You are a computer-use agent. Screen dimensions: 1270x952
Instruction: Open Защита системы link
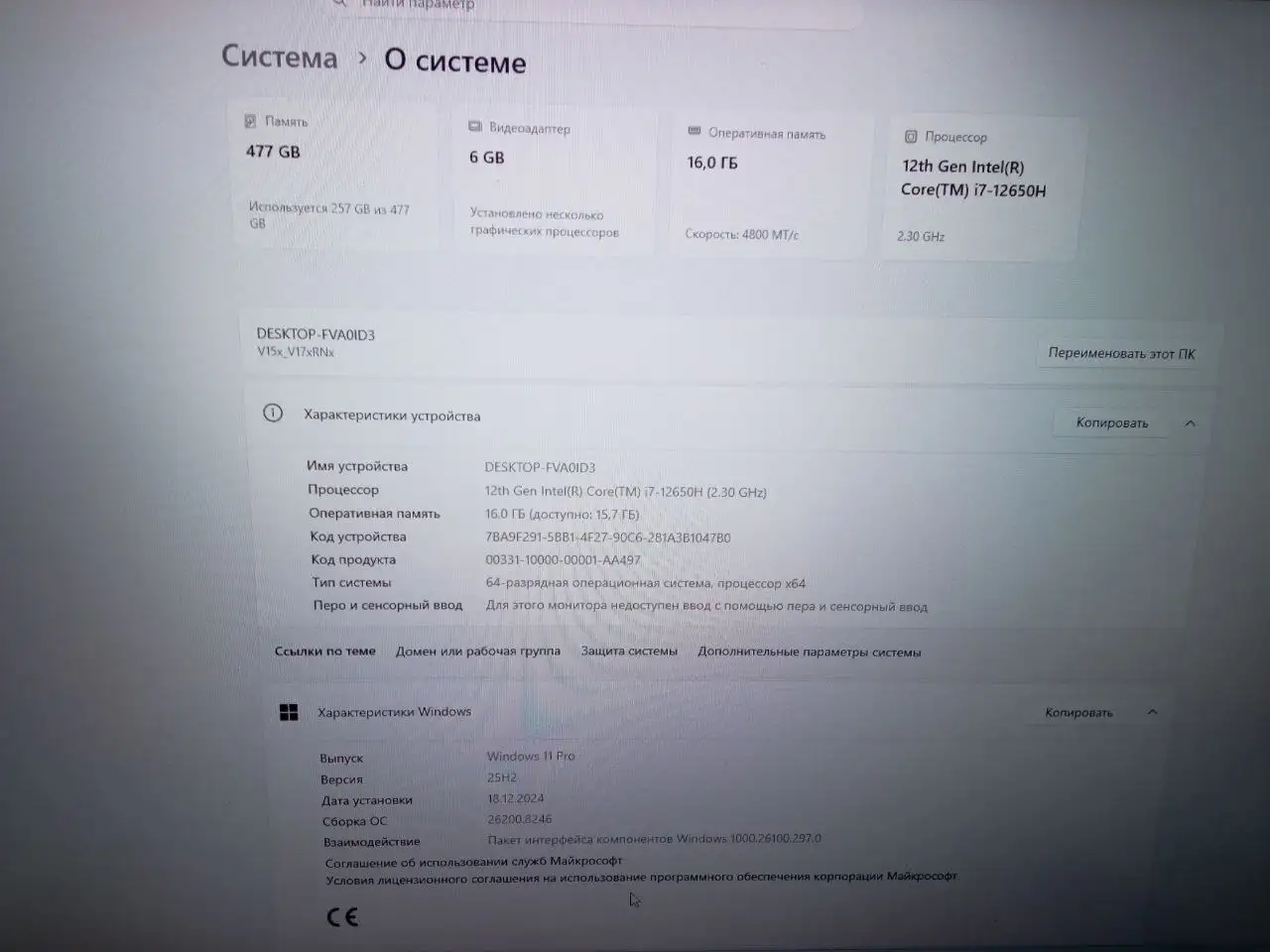click(629, 651)
